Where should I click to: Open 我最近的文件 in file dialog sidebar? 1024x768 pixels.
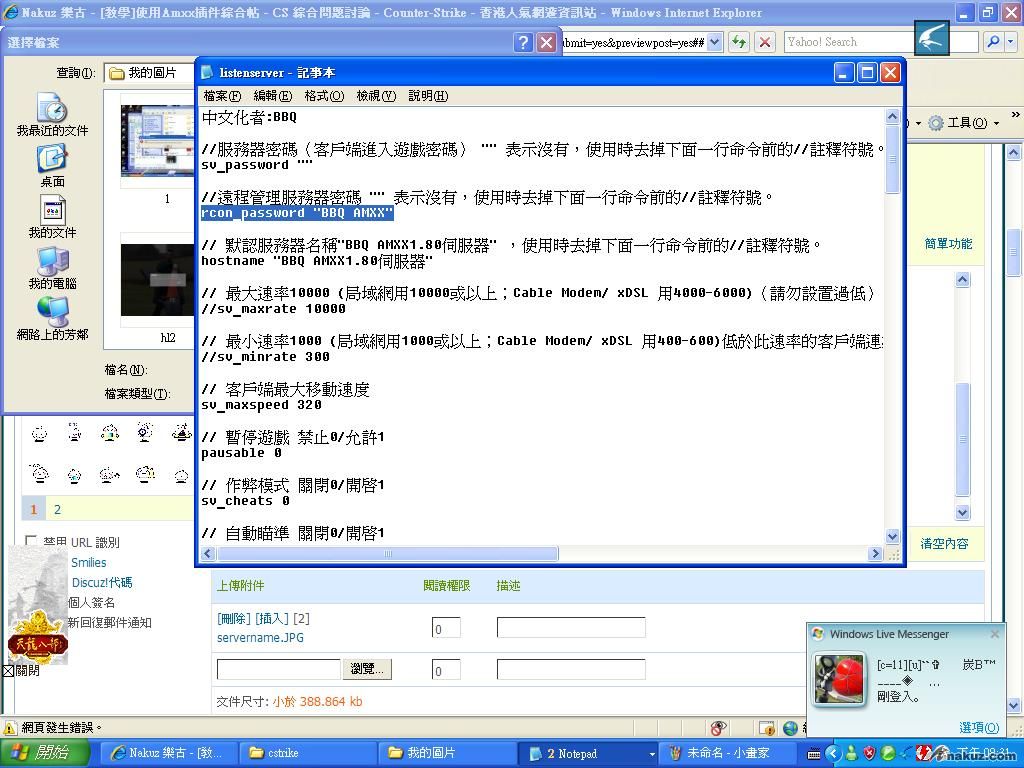[x=52, y=113]
